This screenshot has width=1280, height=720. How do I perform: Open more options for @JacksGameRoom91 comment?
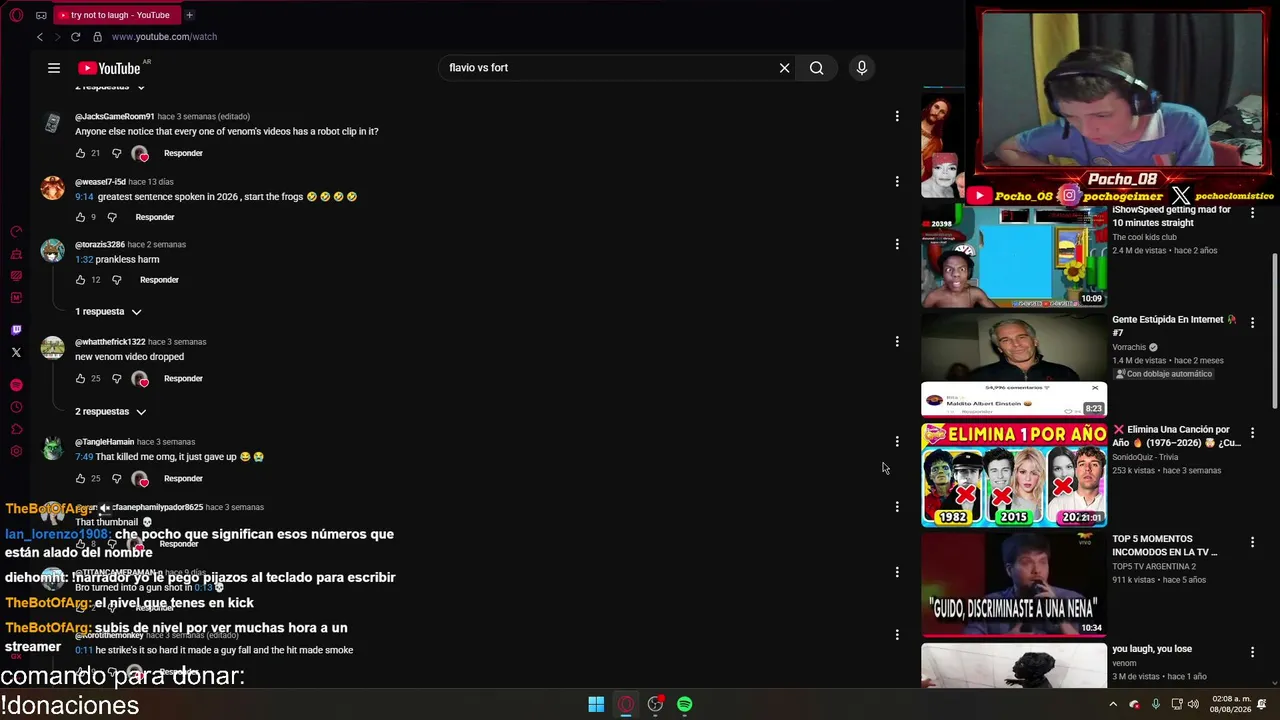(x=897, y=117)
